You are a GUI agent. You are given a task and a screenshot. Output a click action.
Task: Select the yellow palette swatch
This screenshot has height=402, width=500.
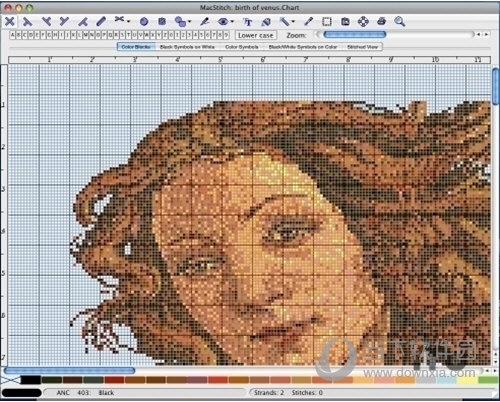467,380
